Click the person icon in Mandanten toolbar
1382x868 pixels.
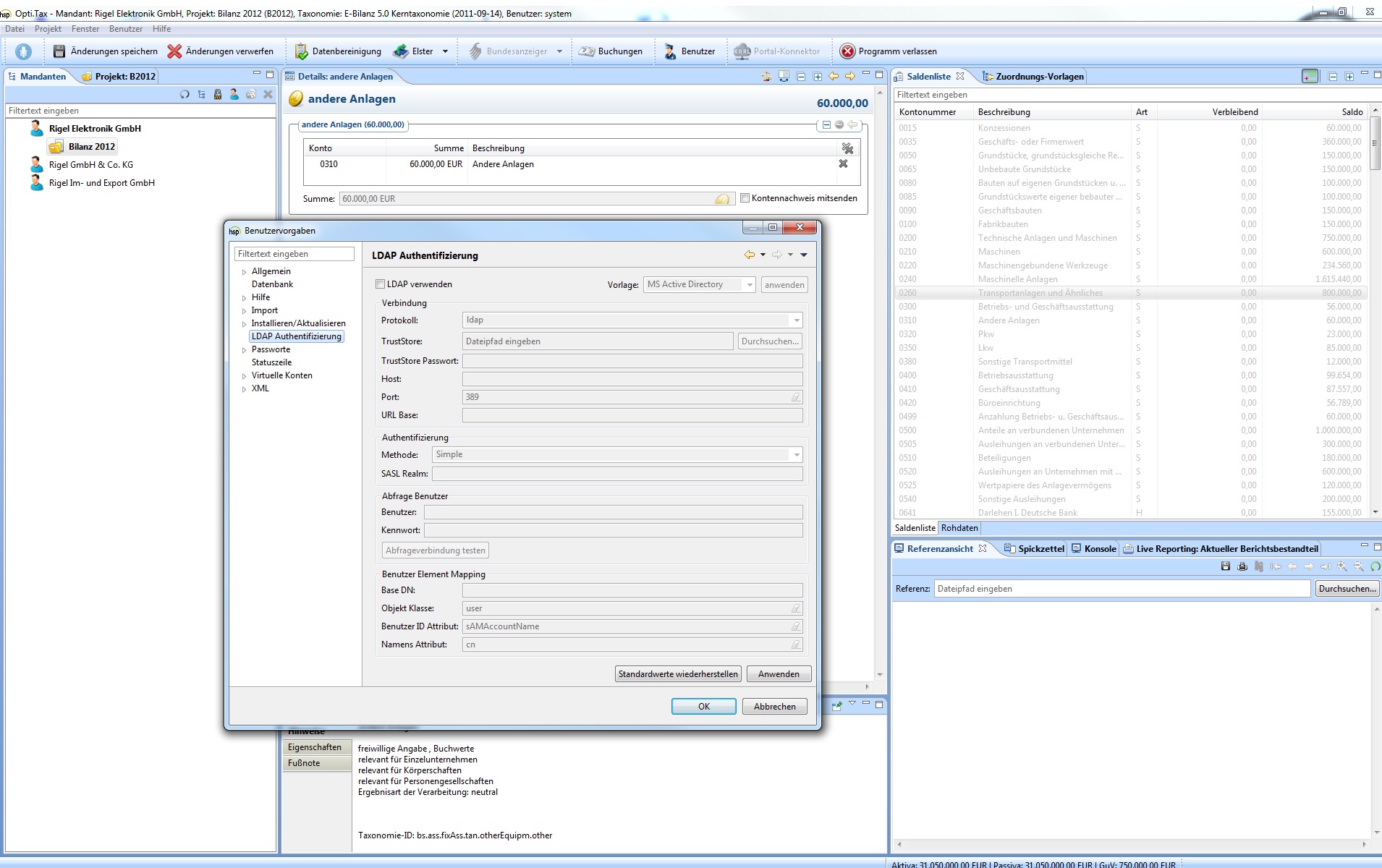(x=234, y=94)
